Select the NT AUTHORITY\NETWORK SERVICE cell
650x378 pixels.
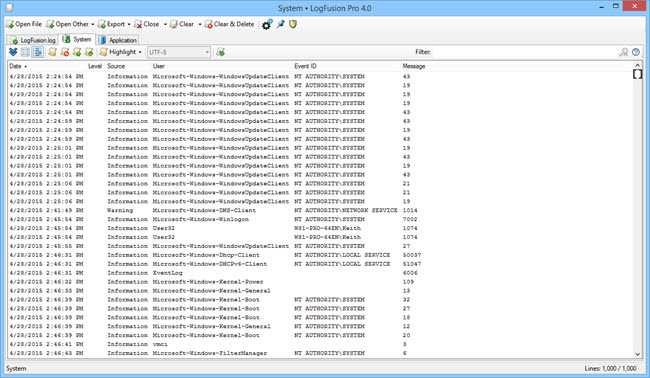click(346, 211)
